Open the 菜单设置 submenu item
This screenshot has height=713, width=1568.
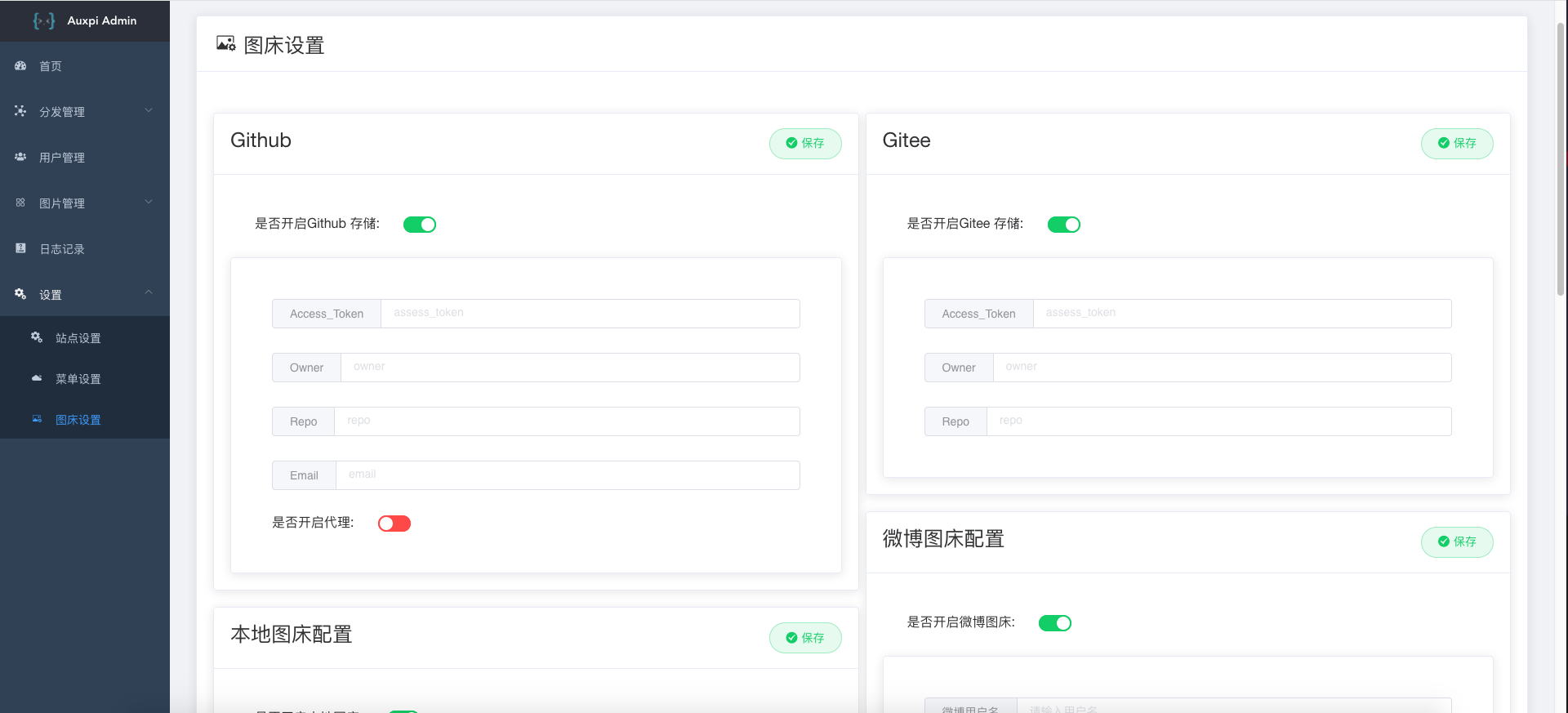pos(85,378)
